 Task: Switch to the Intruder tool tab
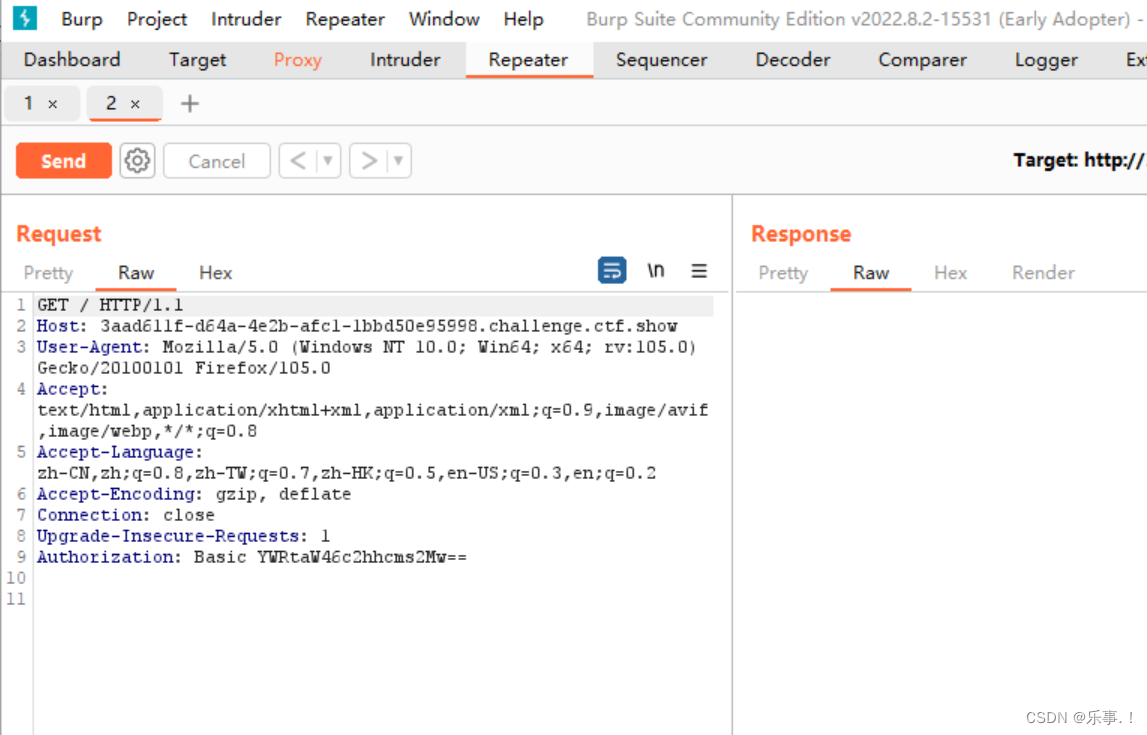coord(405,60)
